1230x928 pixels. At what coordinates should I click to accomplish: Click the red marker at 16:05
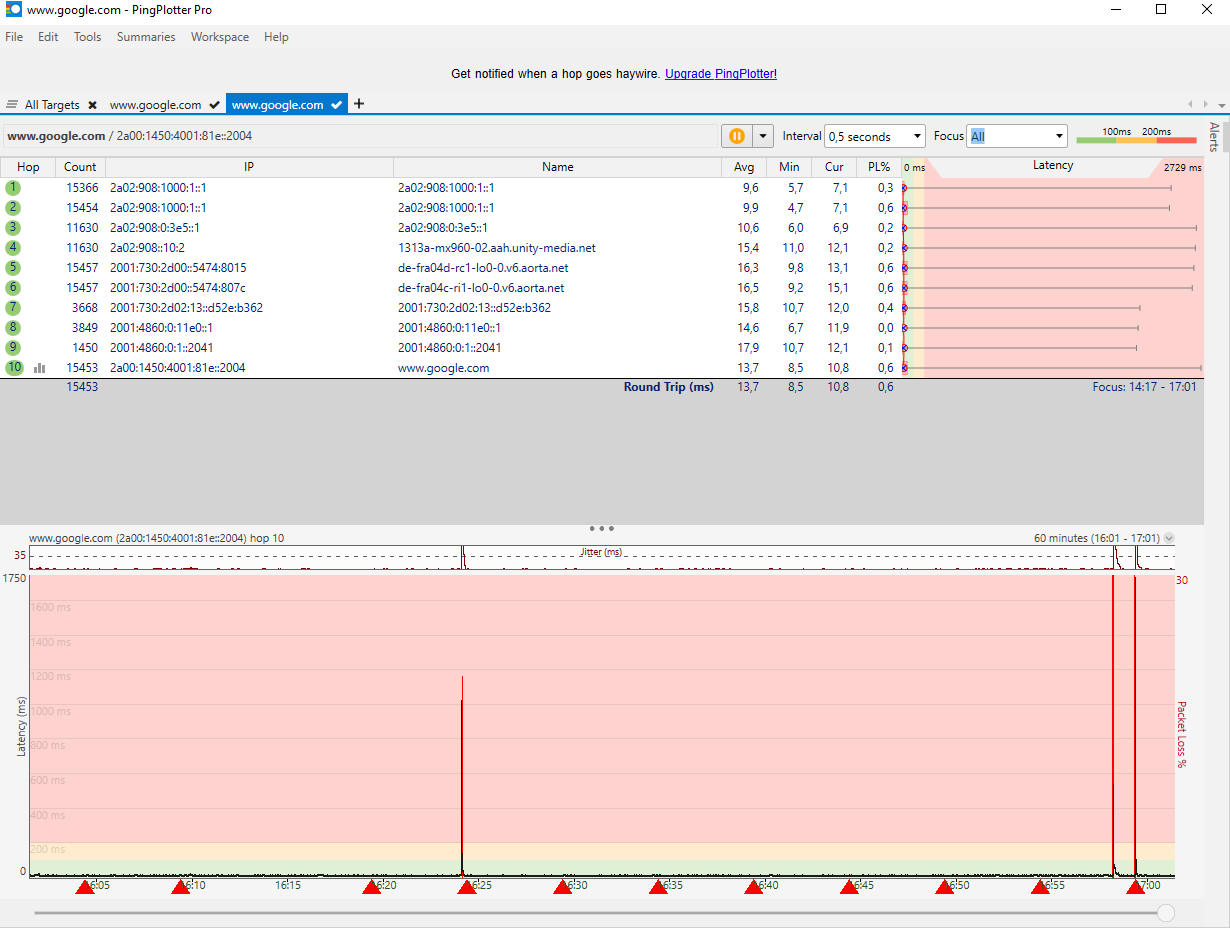click(85, 887)
